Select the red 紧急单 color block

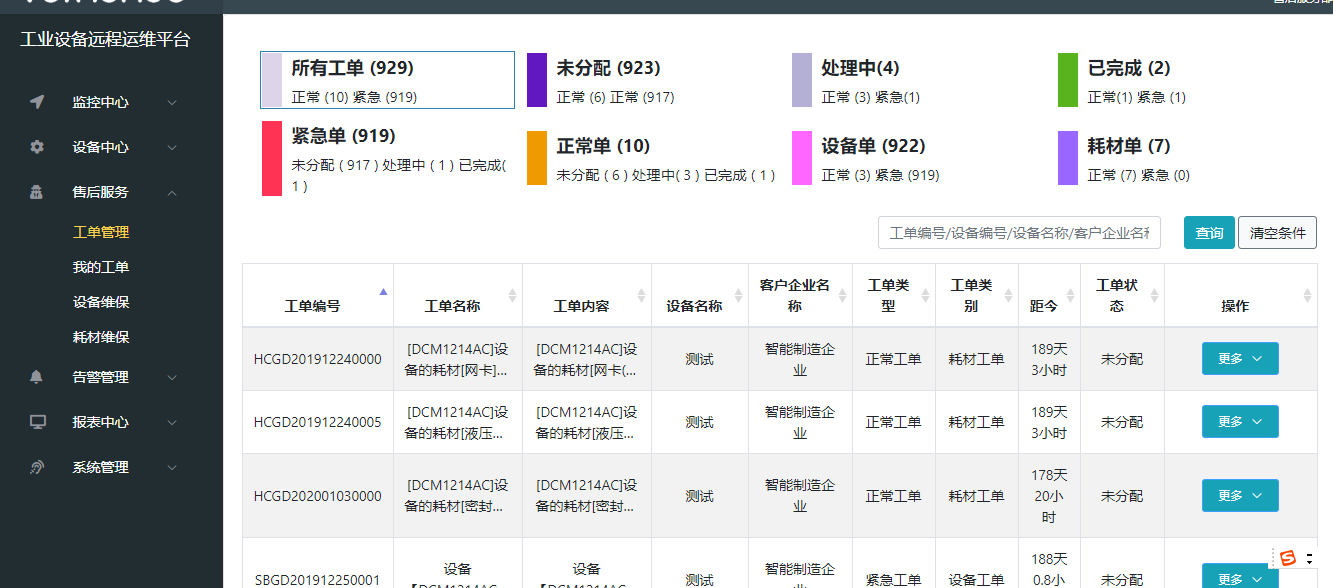coord(272,158)
